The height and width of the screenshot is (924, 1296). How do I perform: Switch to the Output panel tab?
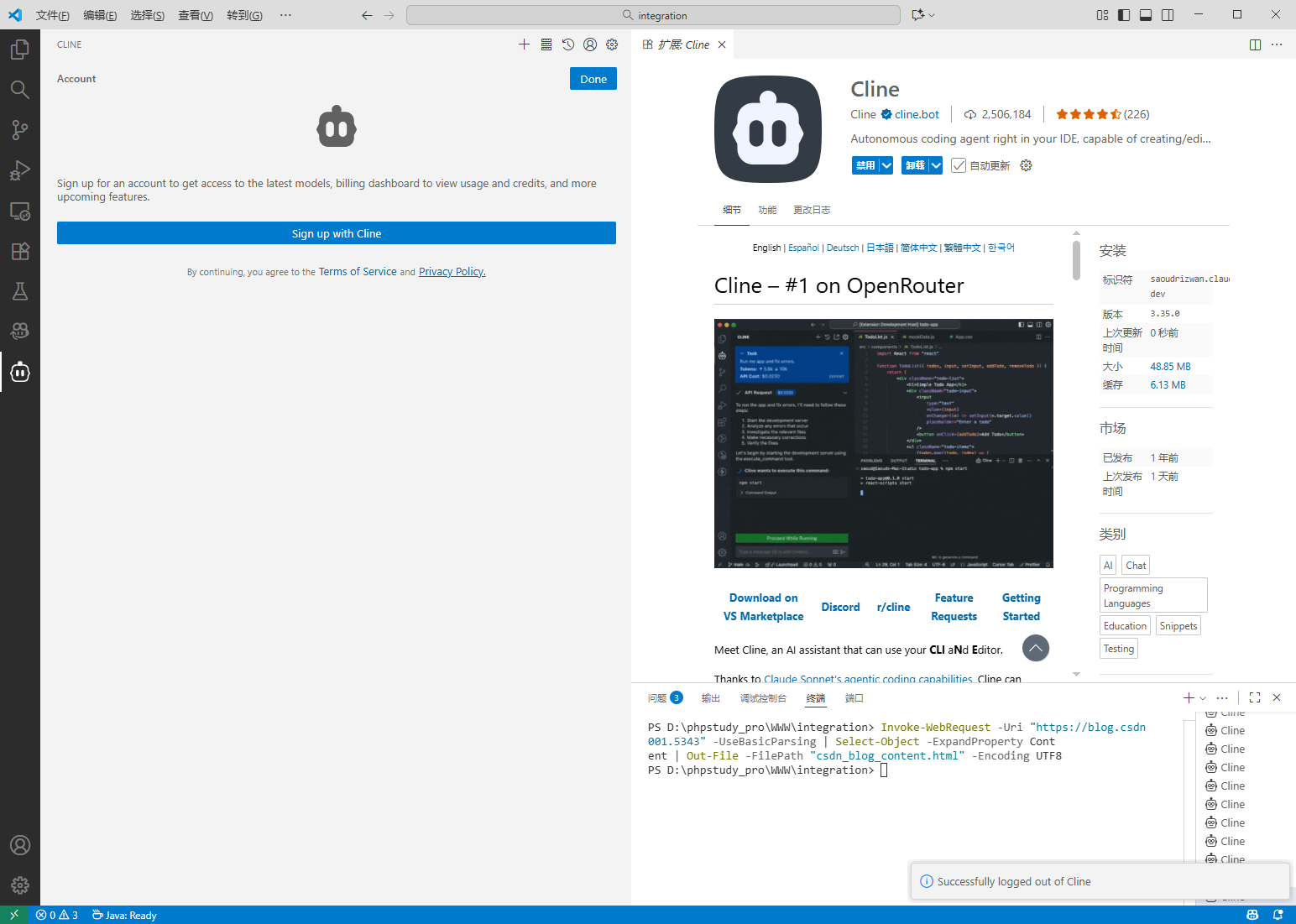tap(711, 698)
